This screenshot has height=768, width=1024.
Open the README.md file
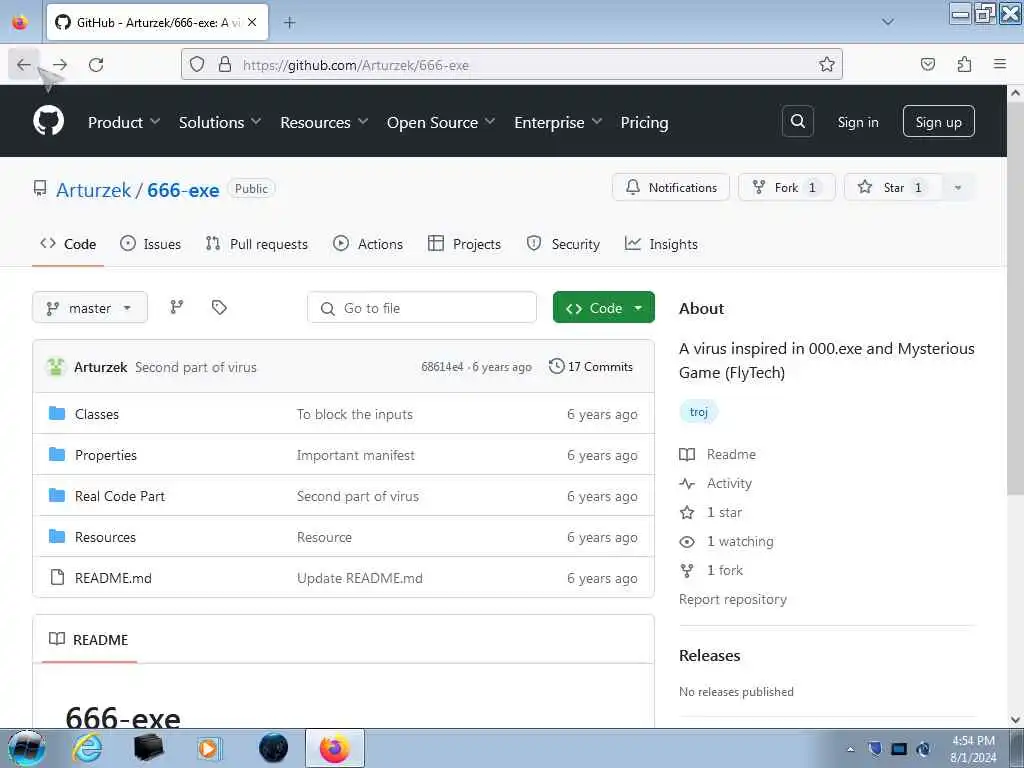click(113, 579)
